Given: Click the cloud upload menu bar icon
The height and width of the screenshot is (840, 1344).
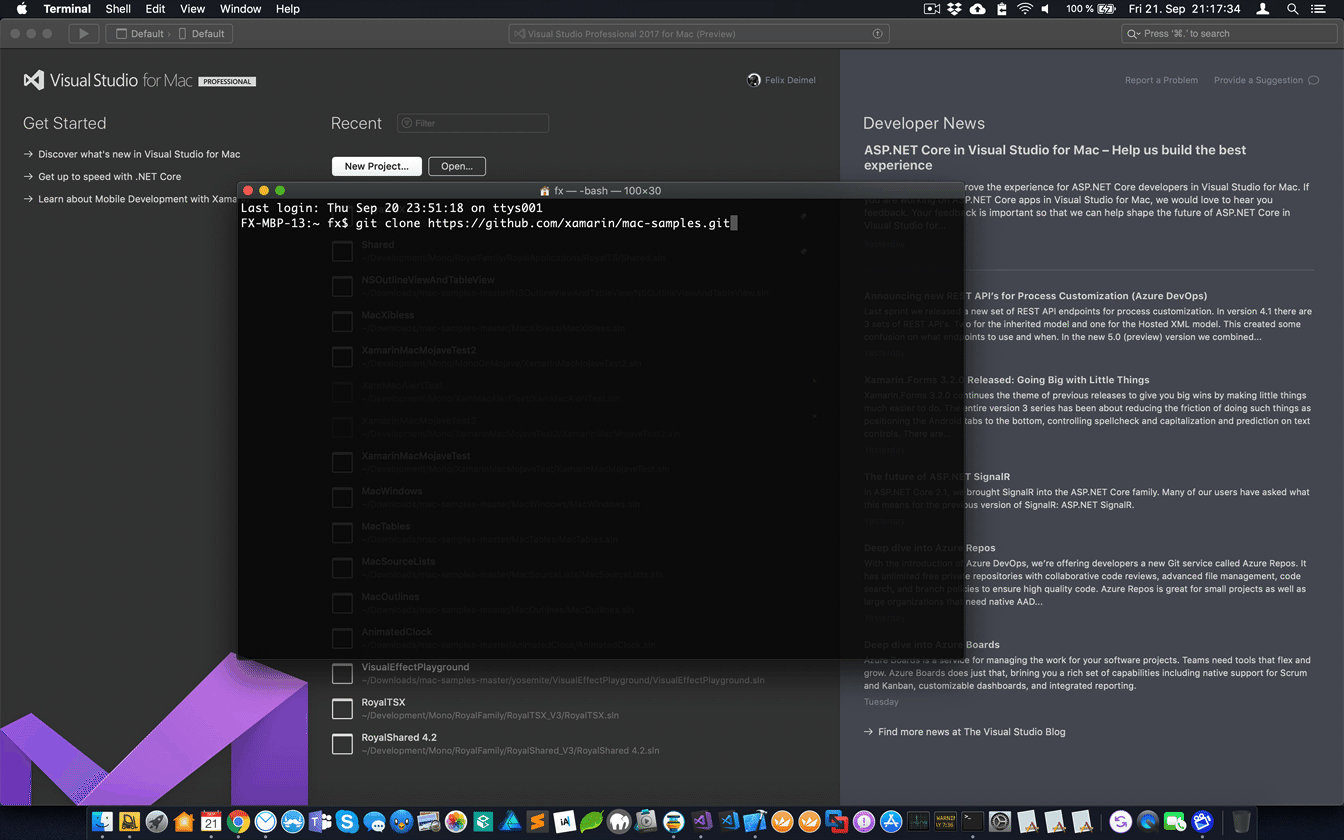Looking at the screenshot, I should tap(978, 9).
